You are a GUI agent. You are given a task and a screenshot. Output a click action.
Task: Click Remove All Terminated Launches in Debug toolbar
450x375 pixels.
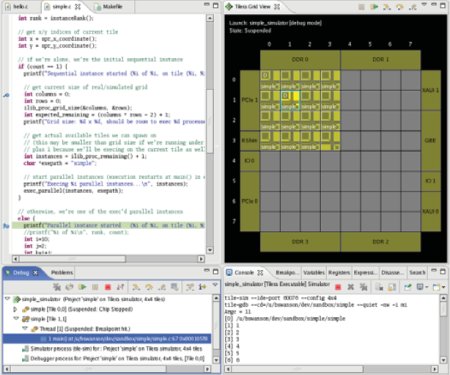click(57, 287)
